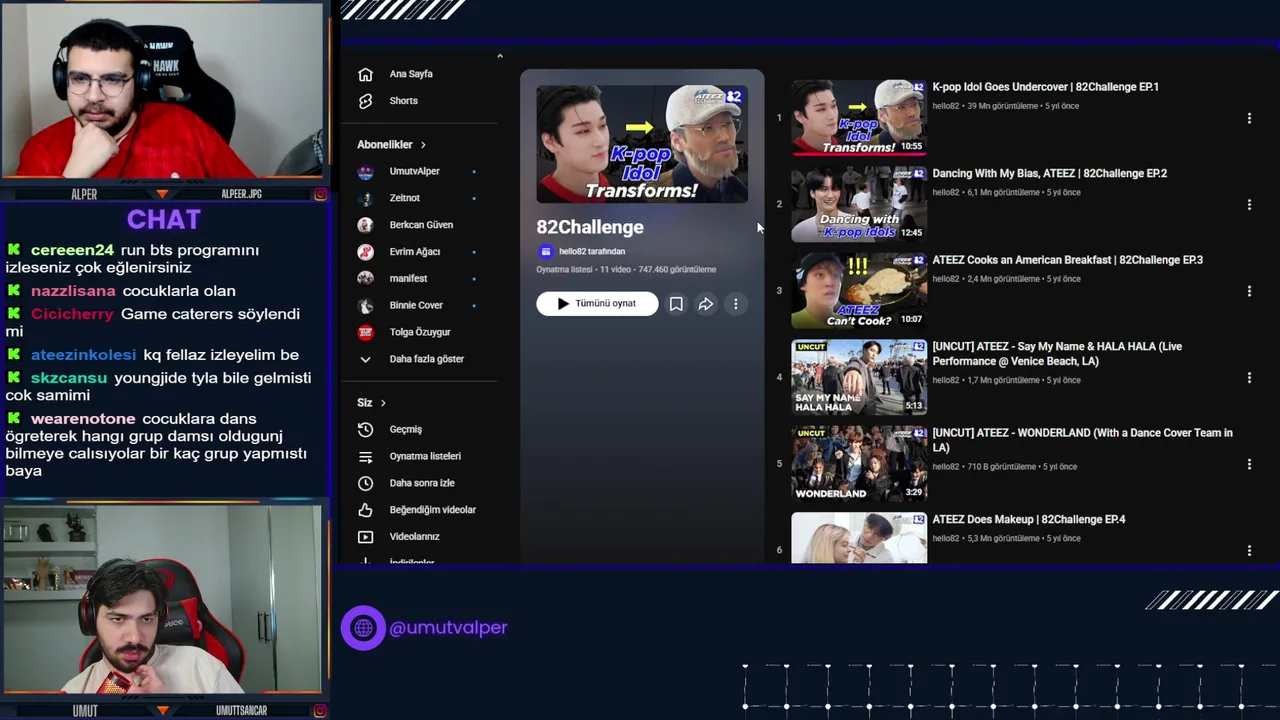Open hello82 tarafından channel link
This screenshot has width=1280, height=720.
click(x=592, y=252)
